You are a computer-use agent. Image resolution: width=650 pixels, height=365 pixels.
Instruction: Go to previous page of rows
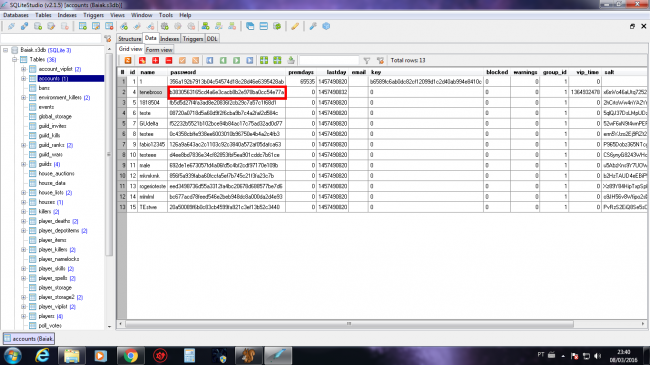coord(223,61)
